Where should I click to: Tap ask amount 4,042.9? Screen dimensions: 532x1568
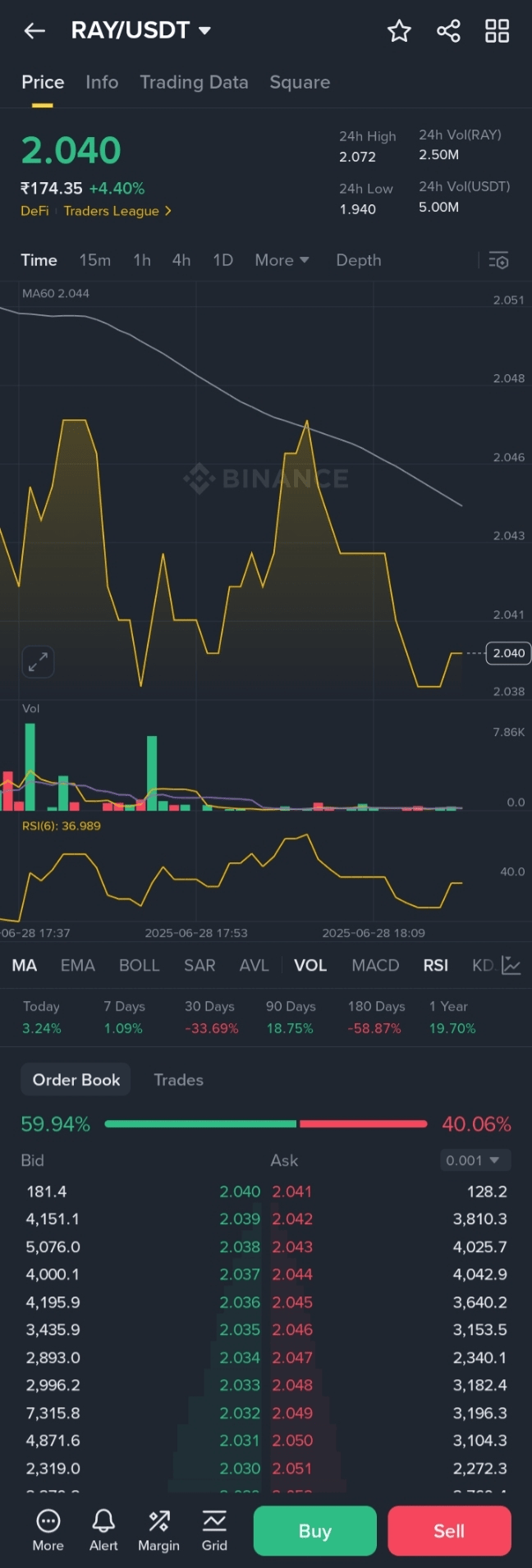pyautogui.click(x=480, y=1274)
